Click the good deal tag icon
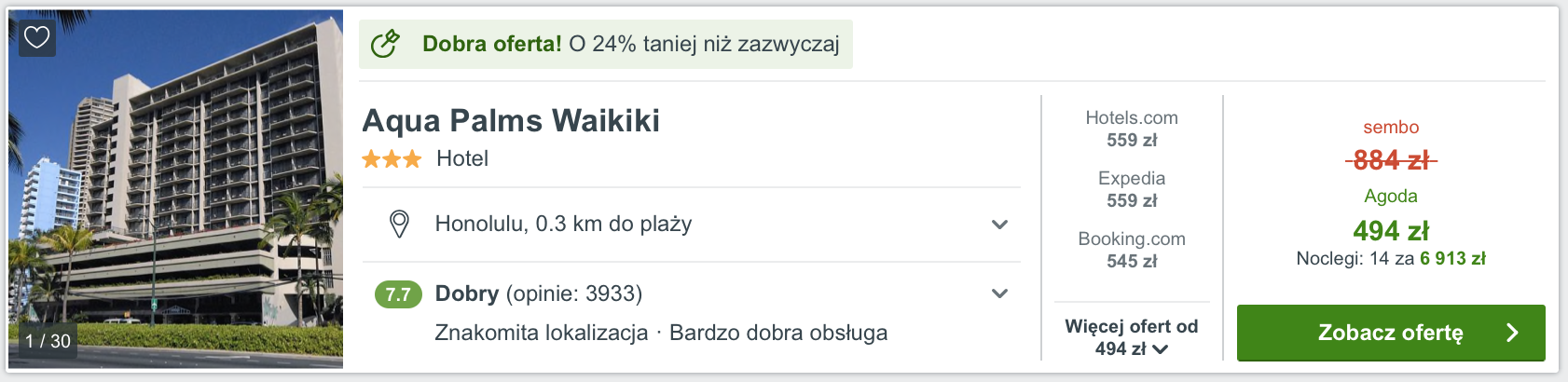 coord(385,44)
